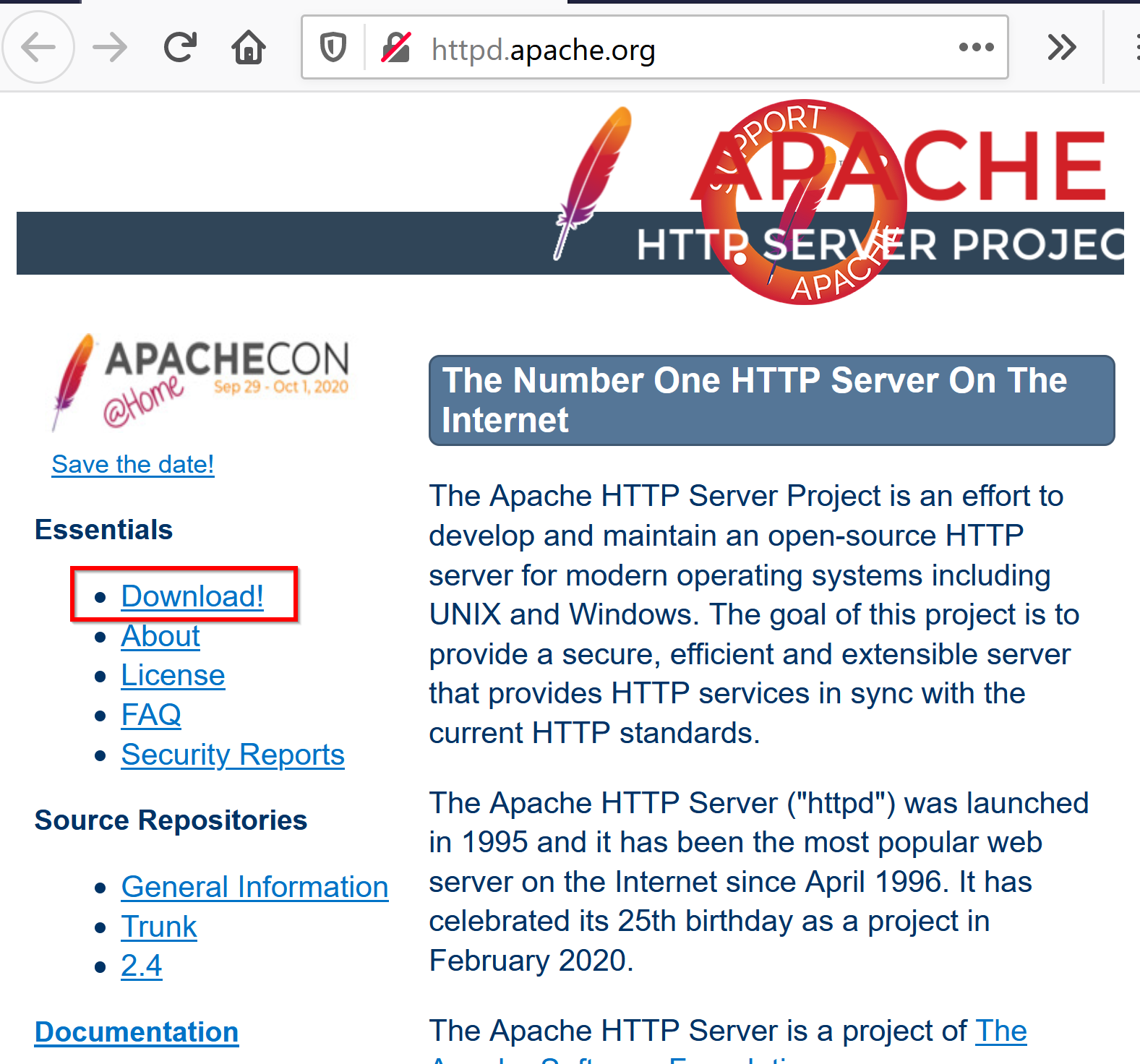The height and width of the screenshot is (1064, 1140).
Task: Click the Apache feather logo in header
Action: point(593,182)
